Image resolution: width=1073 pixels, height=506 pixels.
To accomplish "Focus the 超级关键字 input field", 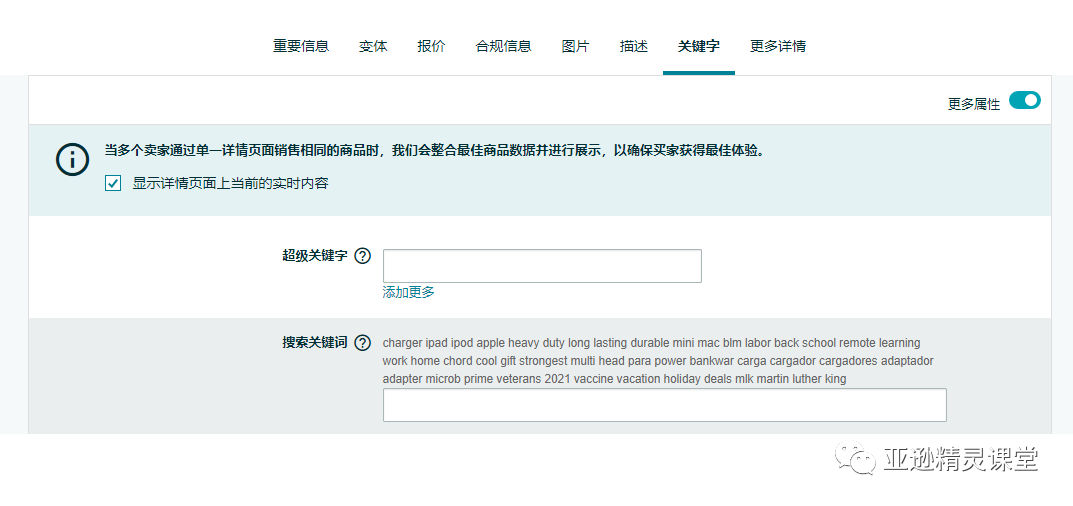I will (542, 266).
